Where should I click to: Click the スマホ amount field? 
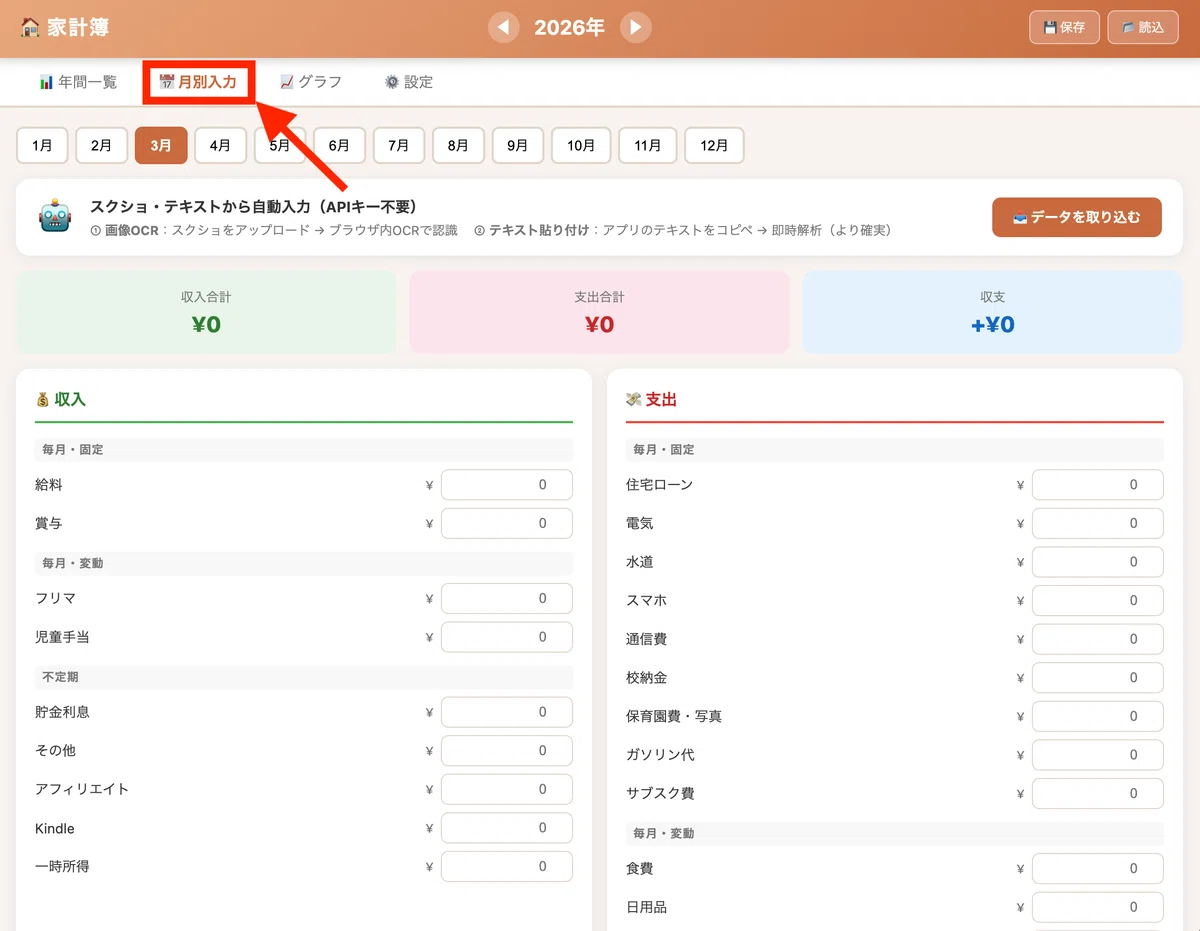(1098, 600)
